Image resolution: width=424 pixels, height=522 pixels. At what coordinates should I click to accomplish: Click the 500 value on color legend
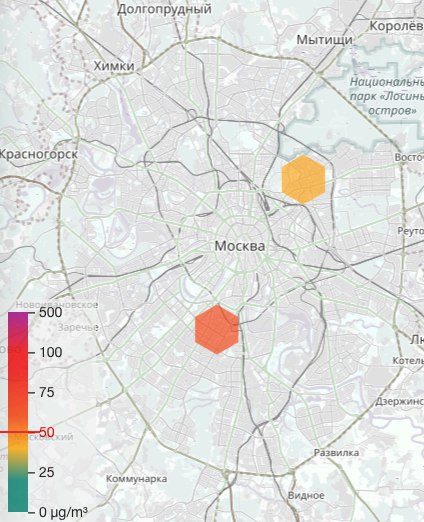(x=51, y=312)
